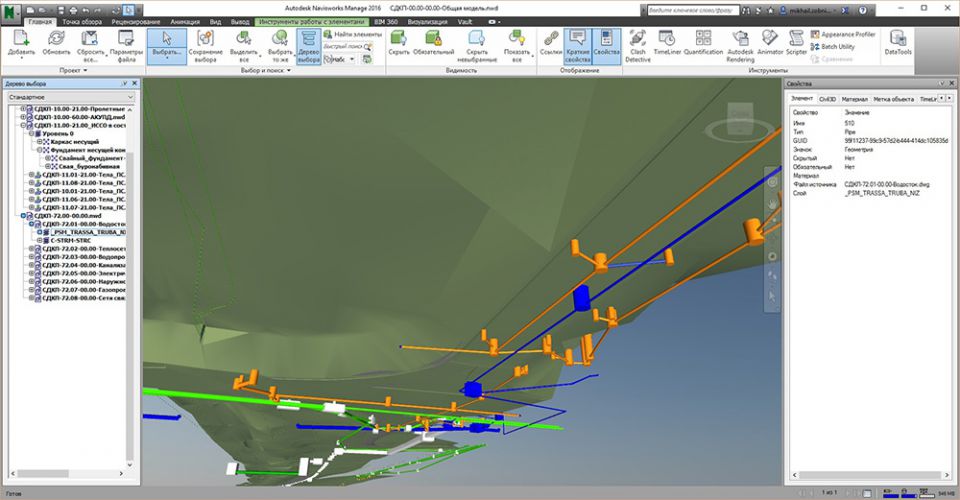Switch to the Точка обзора ribbon tab
Image resolution: width=960 pixels, height=500 pixels.
point(82,21)
